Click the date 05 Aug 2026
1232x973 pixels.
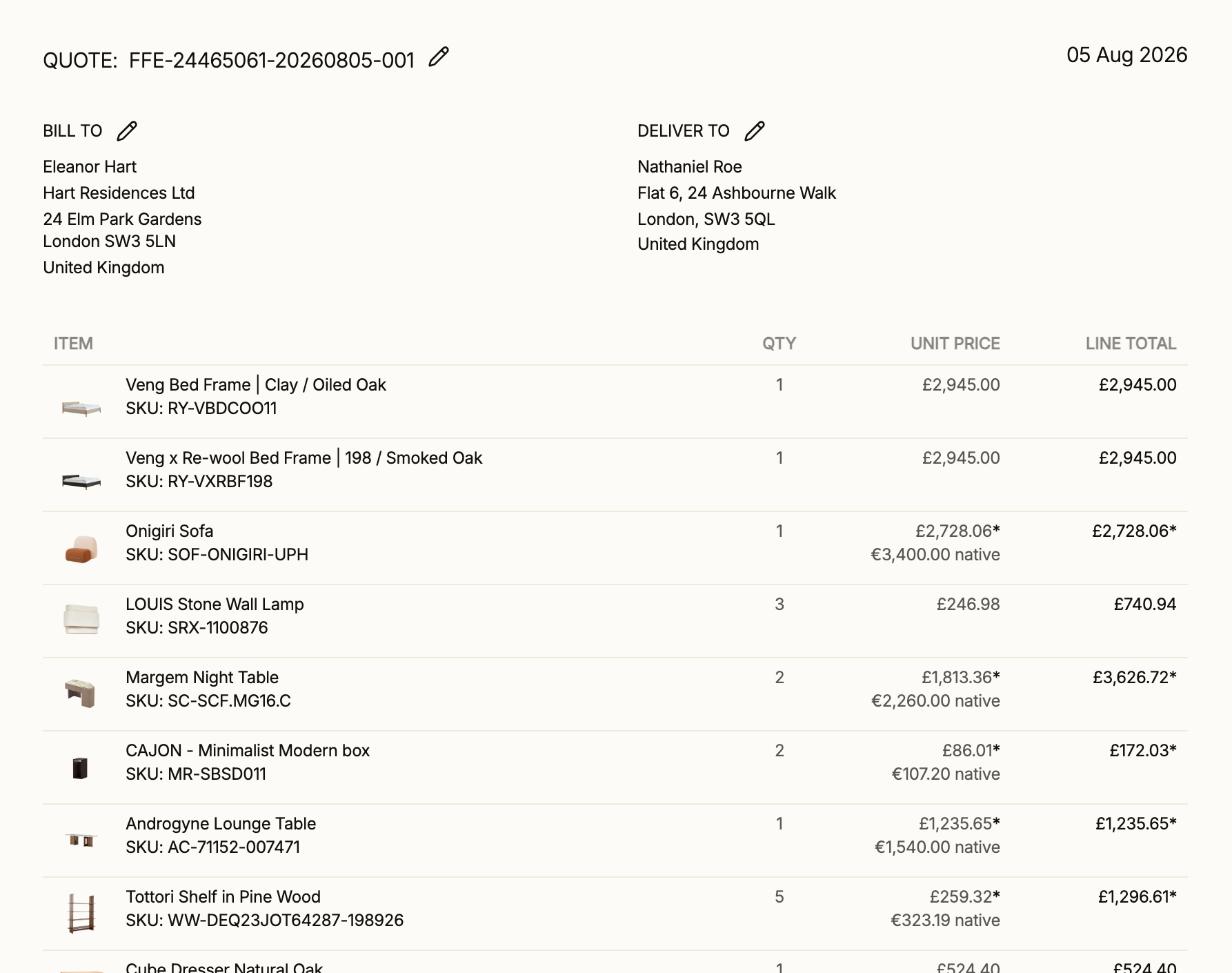tap(1127, 55)
